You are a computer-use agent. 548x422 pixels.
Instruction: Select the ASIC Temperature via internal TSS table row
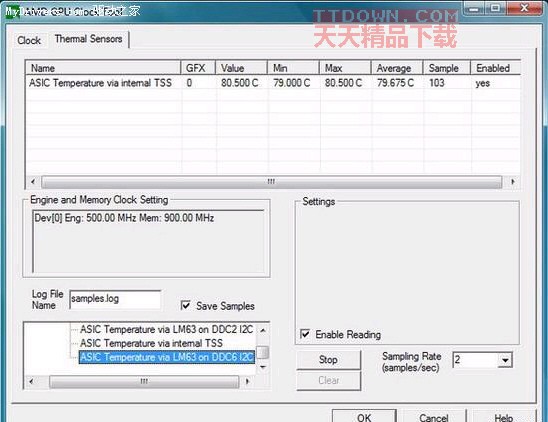coord(273,83)
